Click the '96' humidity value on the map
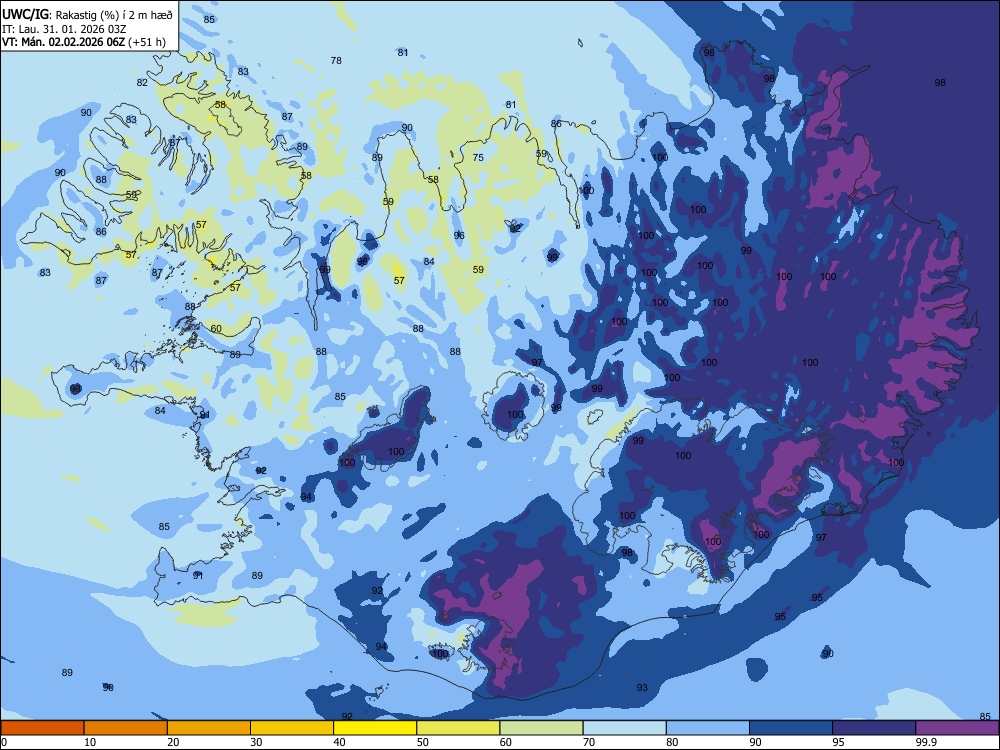The image size is (1000, 750). point(459,235)
